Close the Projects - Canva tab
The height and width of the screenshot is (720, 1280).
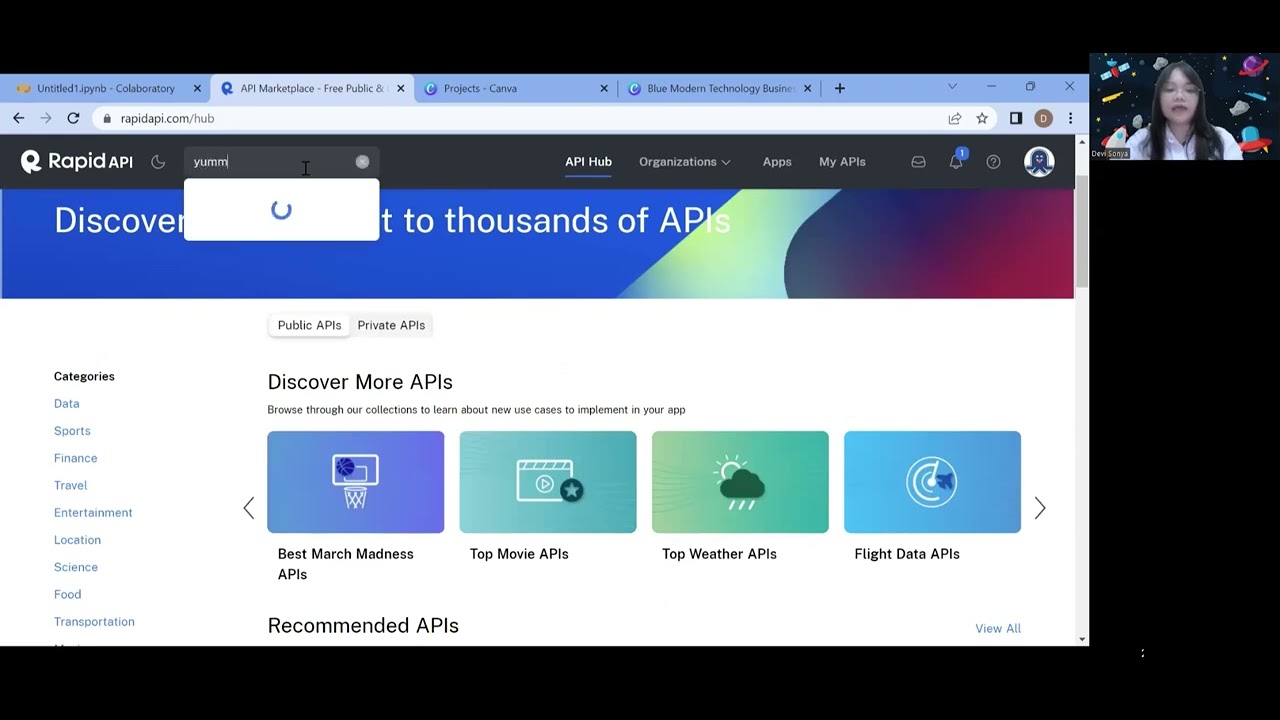tap(604, 88)
